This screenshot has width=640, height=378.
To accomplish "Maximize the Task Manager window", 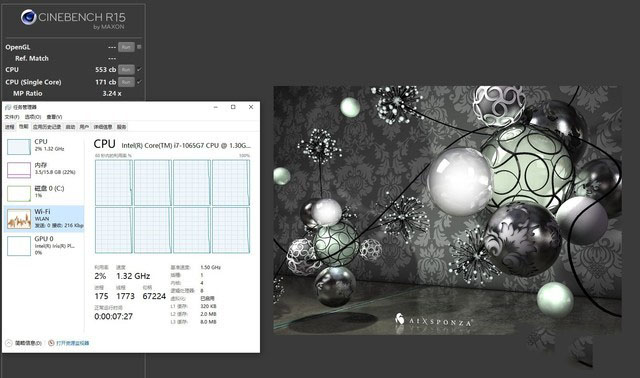I will click(x=233, y=107).
